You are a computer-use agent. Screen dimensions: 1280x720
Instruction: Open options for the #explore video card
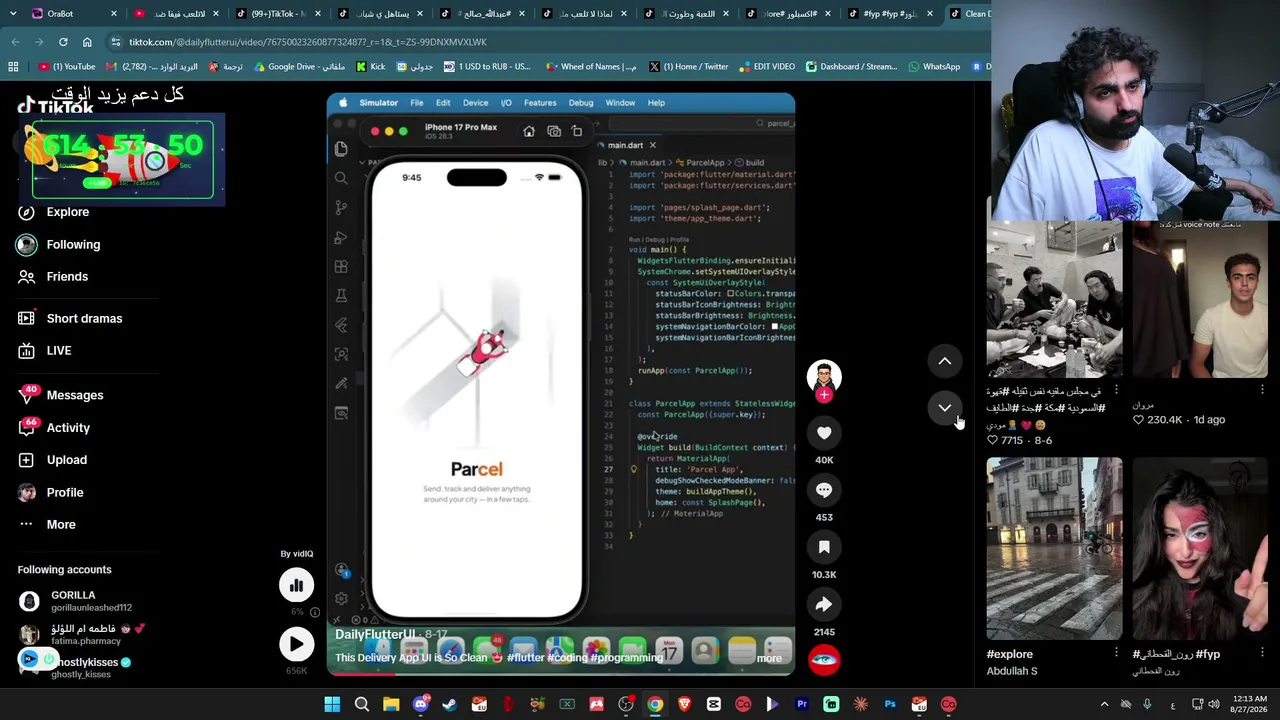[1116, 653]
